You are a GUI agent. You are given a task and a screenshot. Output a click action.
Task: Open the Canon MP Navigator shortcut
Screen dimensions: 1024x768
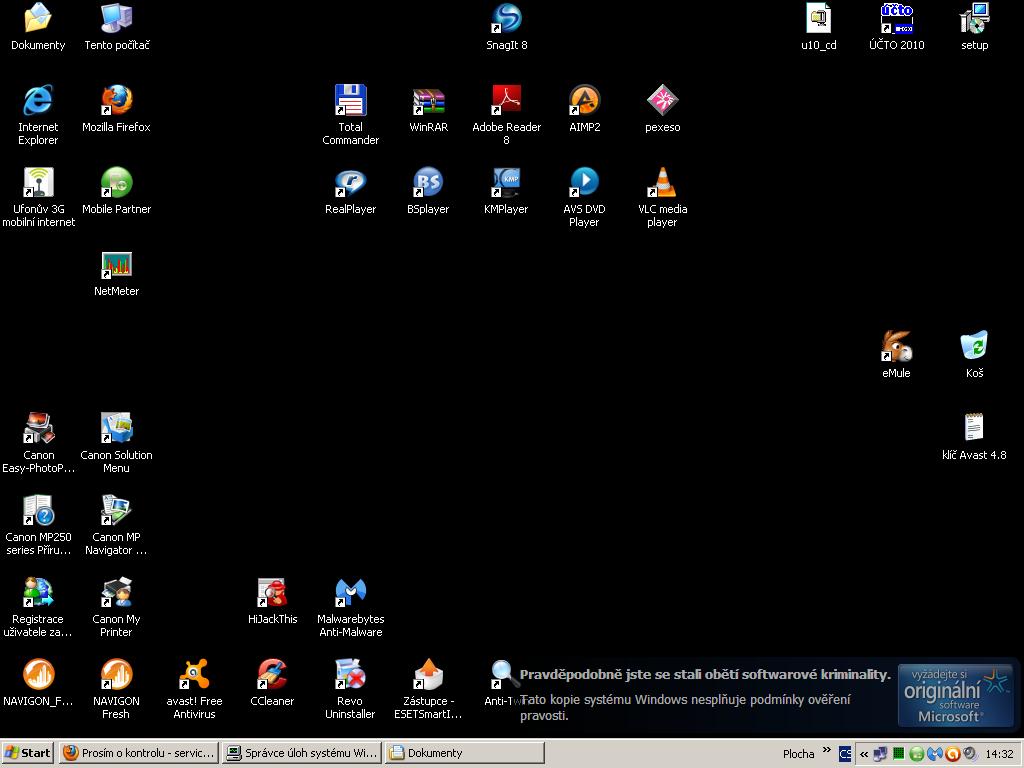pos(117,510)
